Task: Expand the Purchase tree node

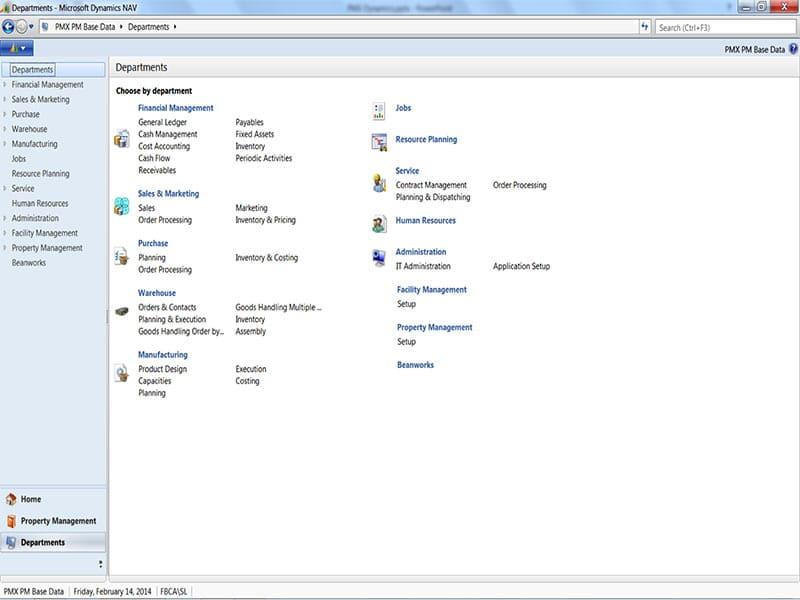Action: tap(5, 114)
